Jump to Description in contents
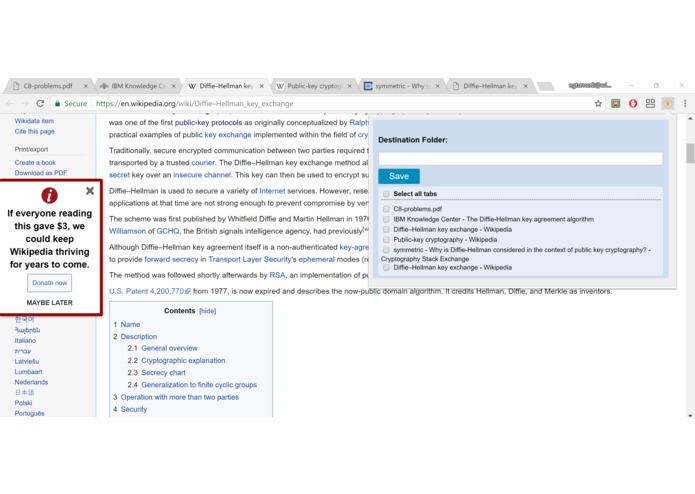Viewport: 695px width, 494px height. tap(139, 336)
